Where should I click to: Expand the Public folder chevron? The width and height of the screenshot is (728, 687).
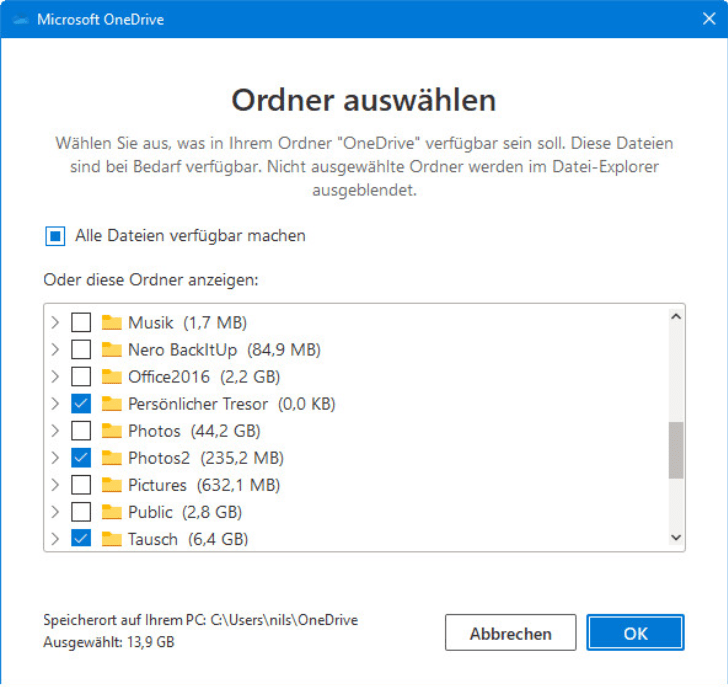point(55,512)
